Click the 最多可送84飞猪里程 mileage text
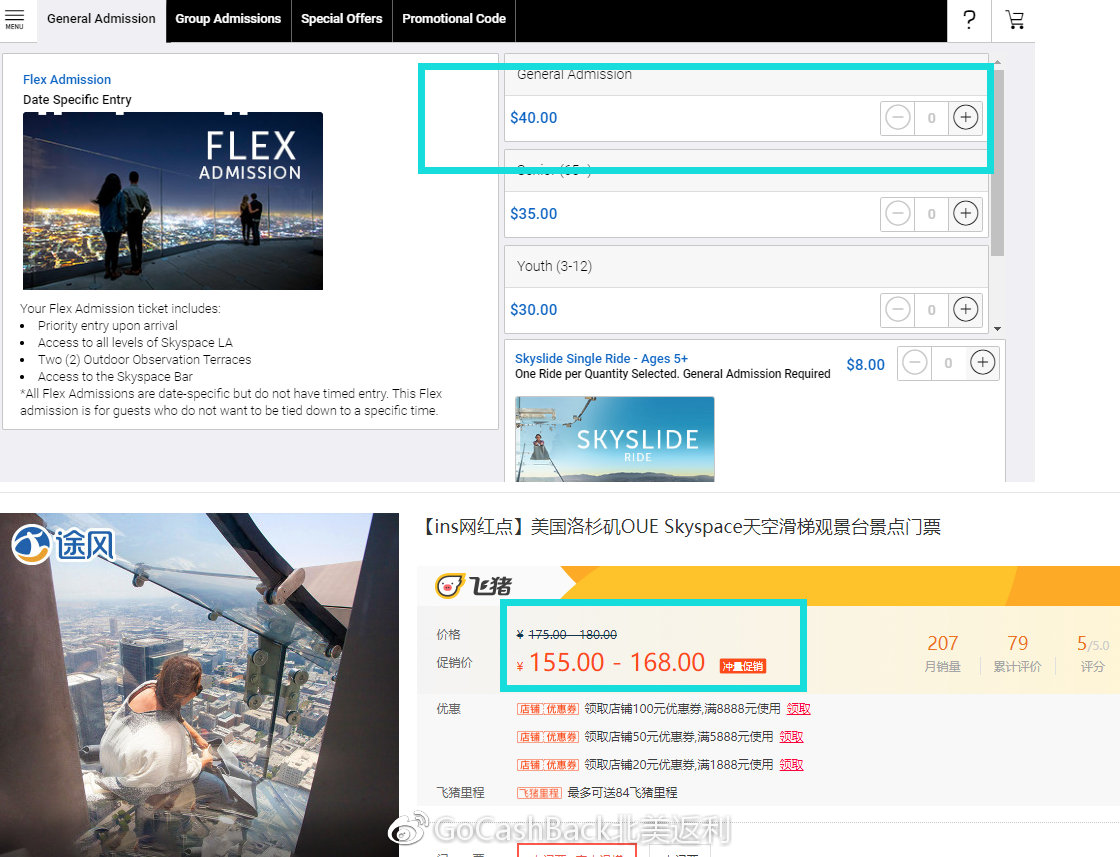The width and height of the screenshot is (1120, 857). click(622, 793)
